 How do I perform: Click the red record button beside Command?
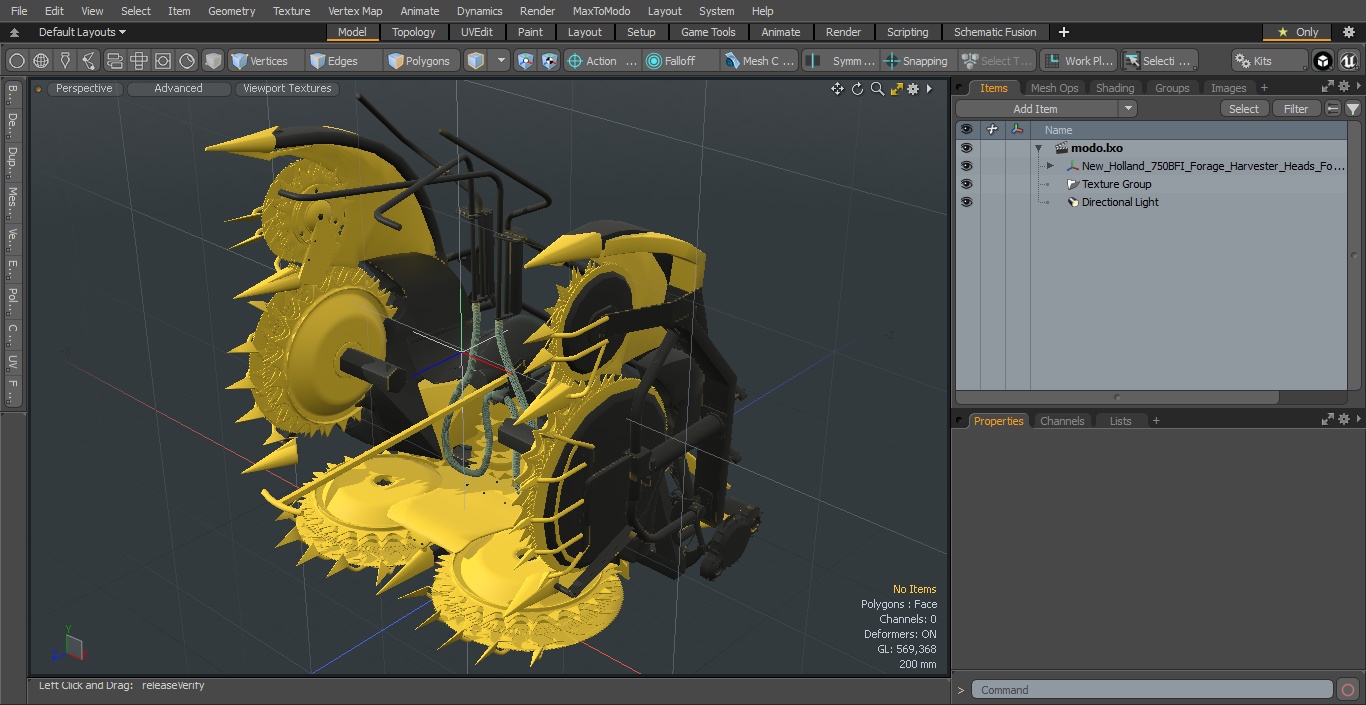(x=1347, y=690)
